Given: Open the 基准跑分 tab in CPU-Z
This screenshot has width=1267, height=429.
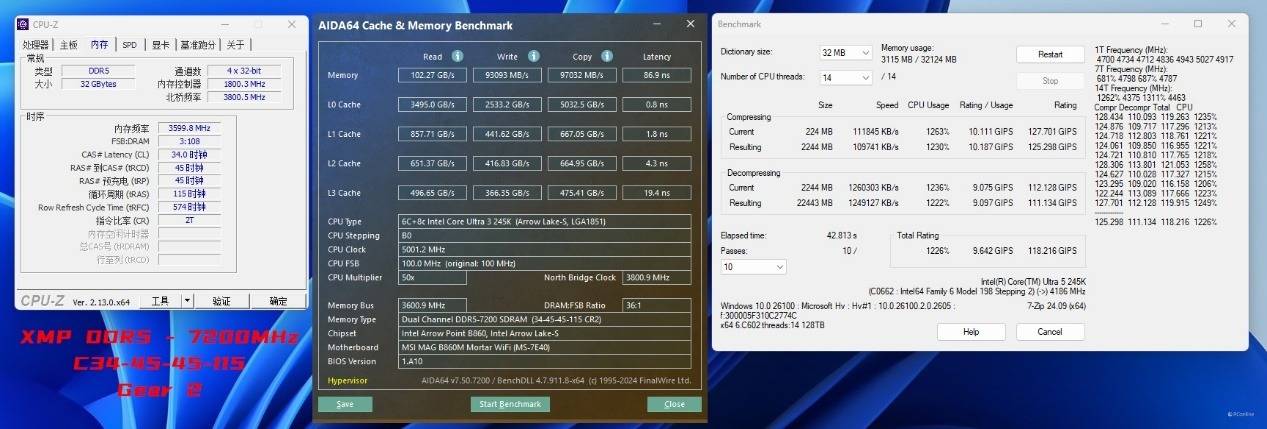Looking at the screenshot, I should click(198, 45).
